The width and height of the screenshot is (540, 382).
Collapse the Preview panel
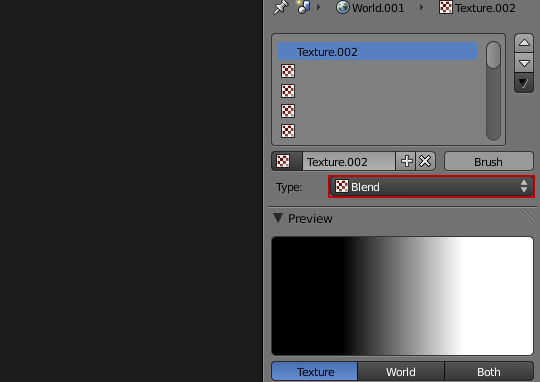(x=278, y=218)
